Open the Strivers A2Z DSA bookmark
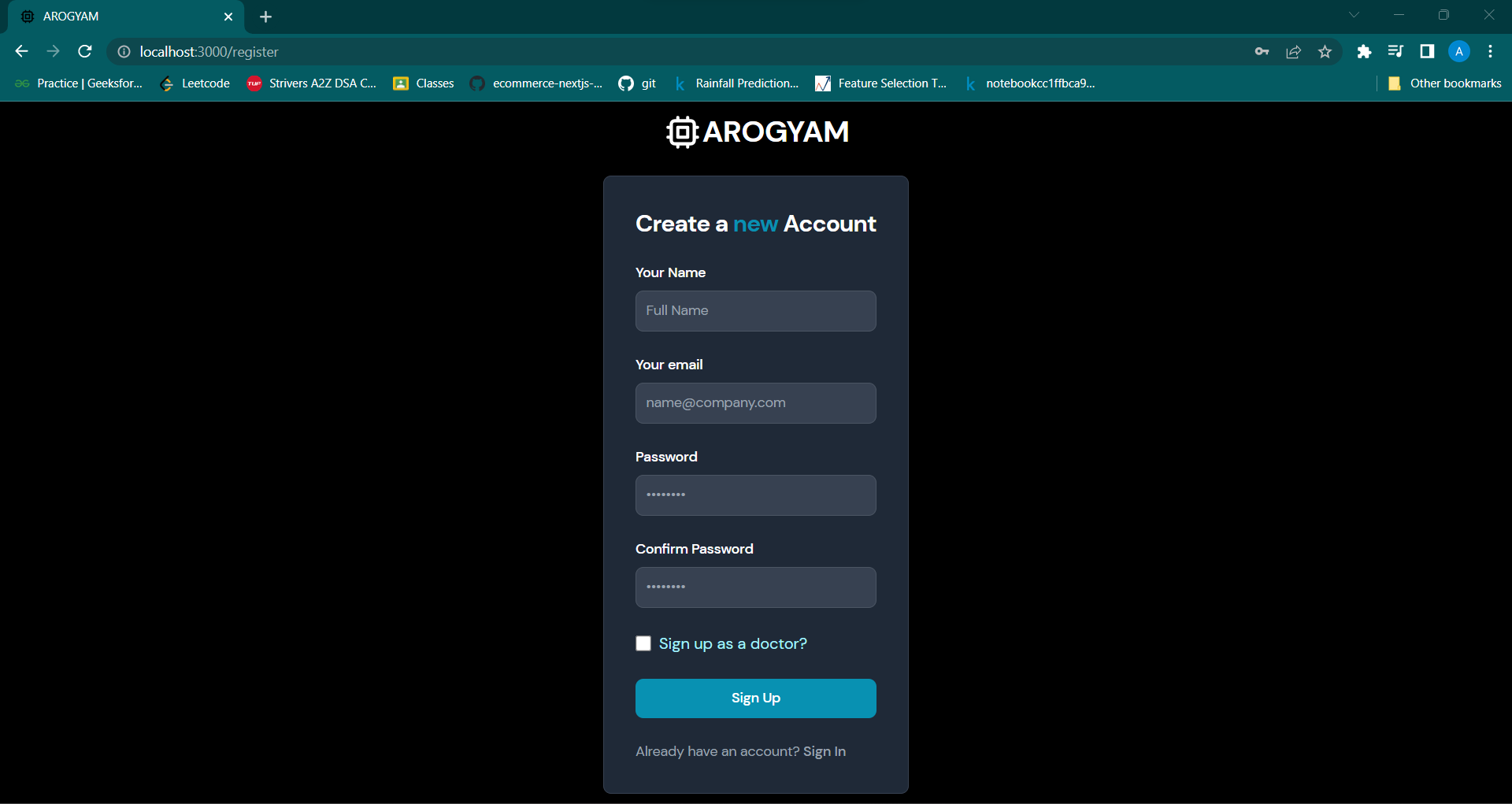 [x=312, y=83]
